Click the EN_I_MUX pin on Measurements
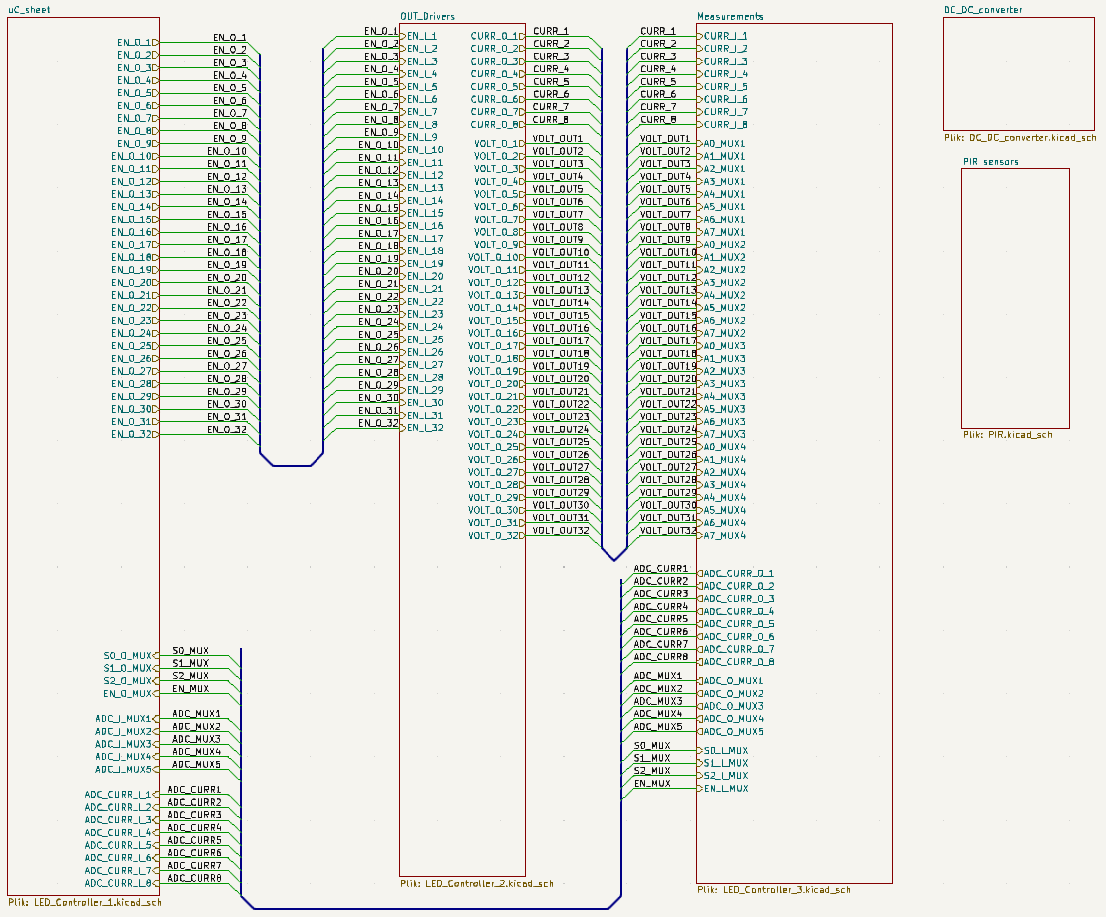The image size is (1106, 917). (725, 789)
